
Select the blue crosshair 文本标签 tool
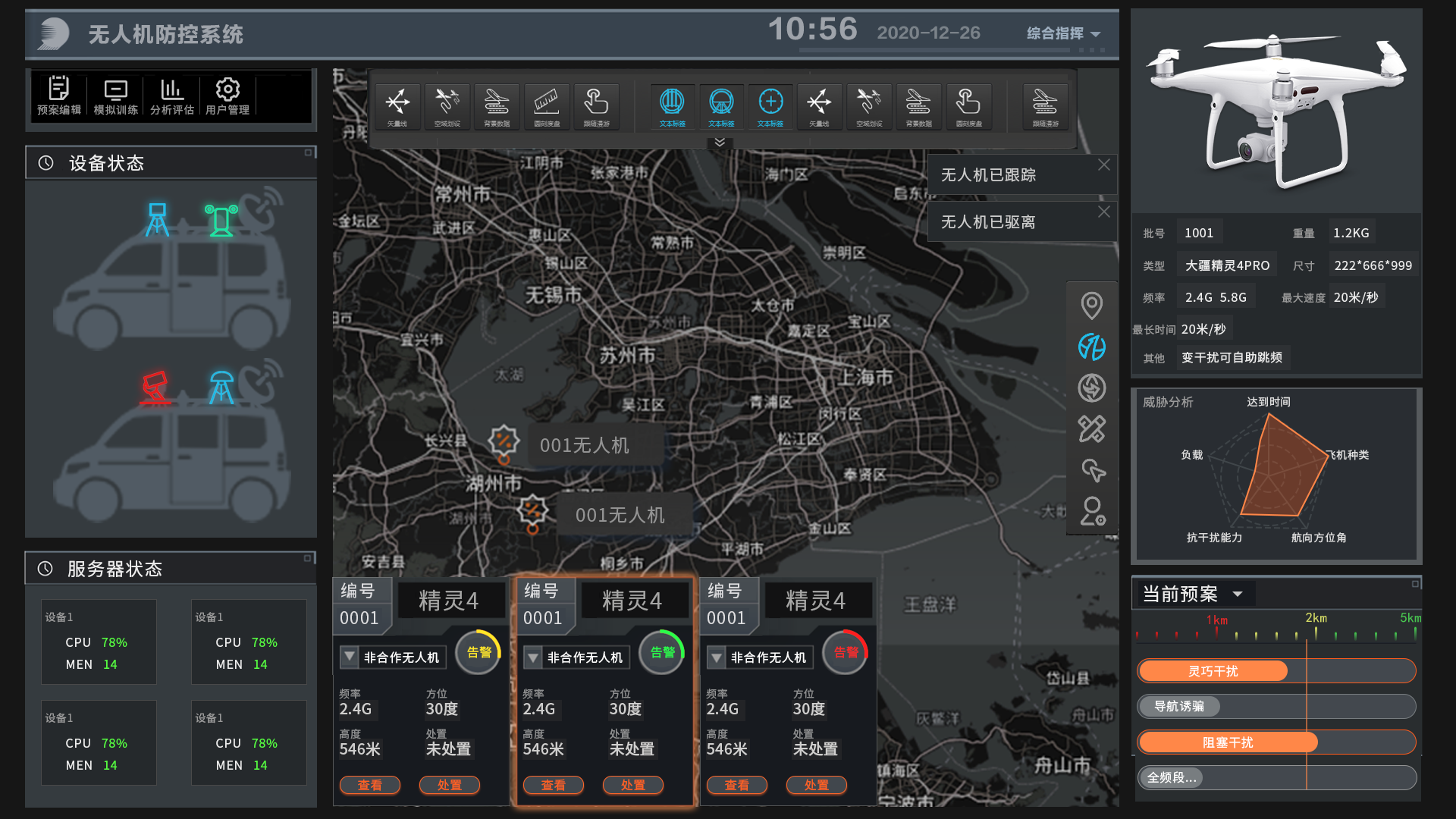click(770, 106)
